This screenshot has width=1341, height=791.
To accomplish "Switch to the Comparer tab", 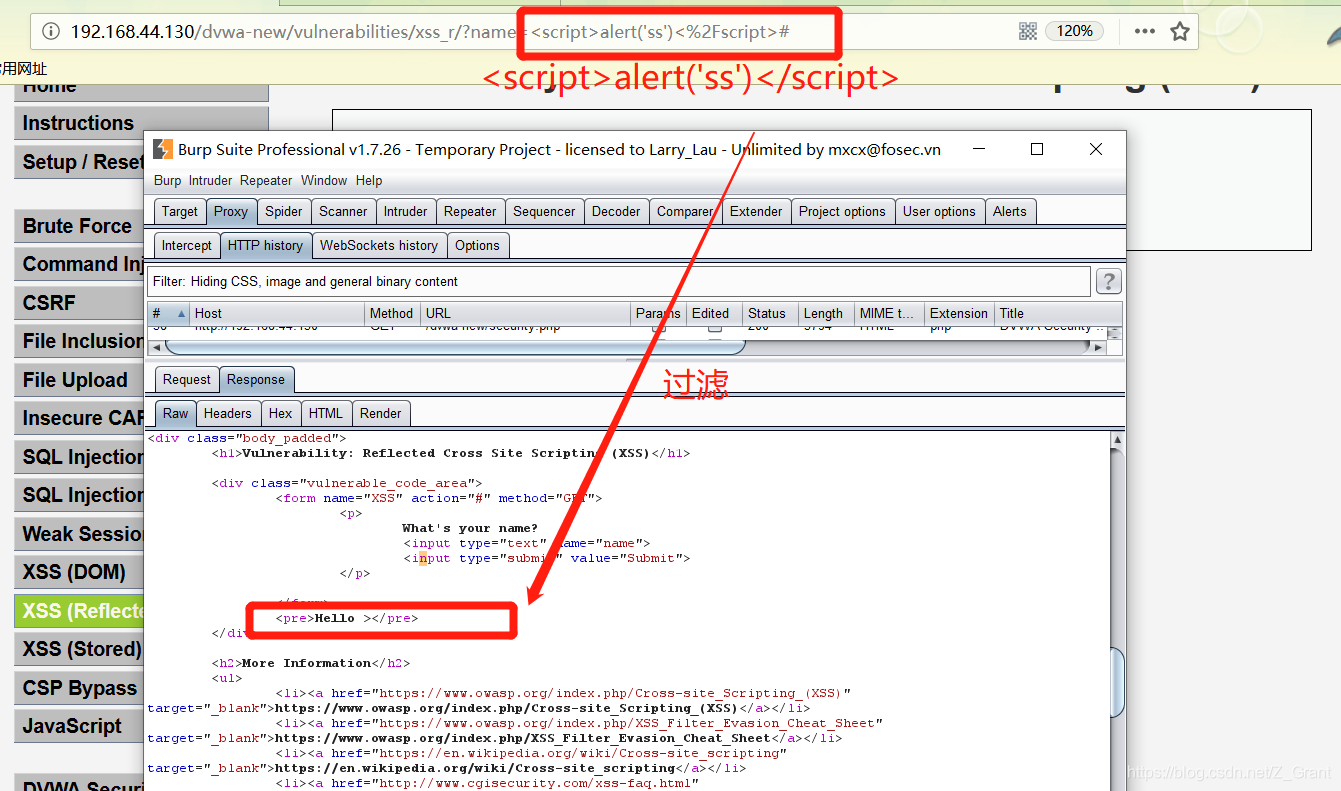I will [685, 211].
